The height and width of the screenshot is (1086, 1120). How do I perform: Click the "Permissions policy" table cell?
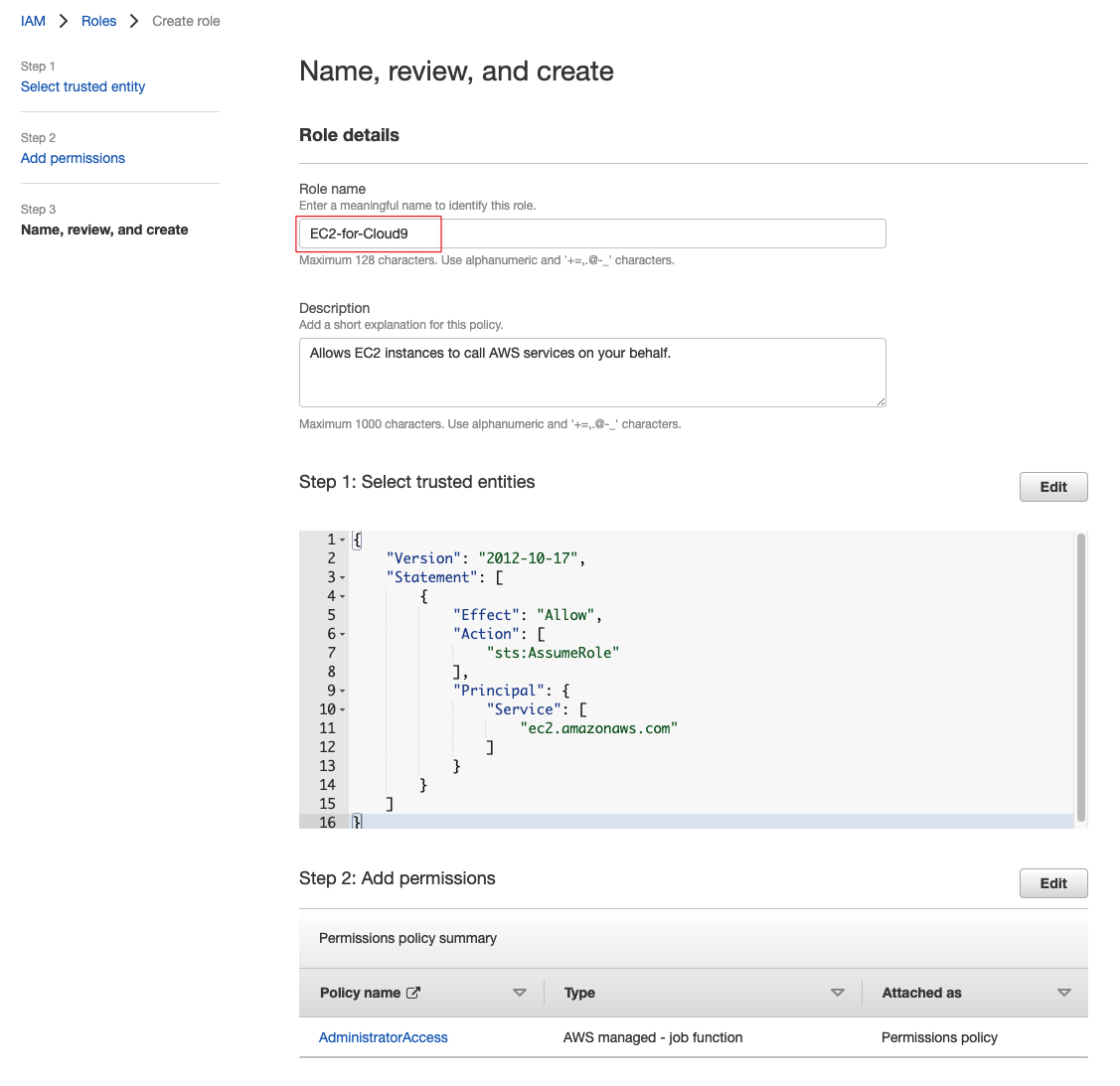[939, 1037]
